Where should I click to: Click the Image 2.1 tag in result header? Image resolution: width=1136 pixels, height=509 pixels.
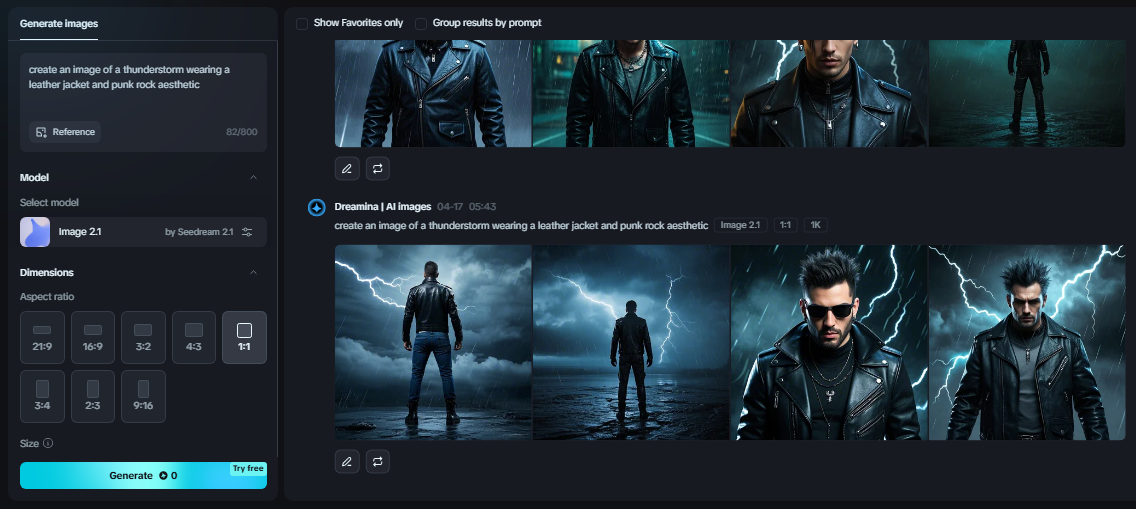pyautogui.click(x=740, y=225)
